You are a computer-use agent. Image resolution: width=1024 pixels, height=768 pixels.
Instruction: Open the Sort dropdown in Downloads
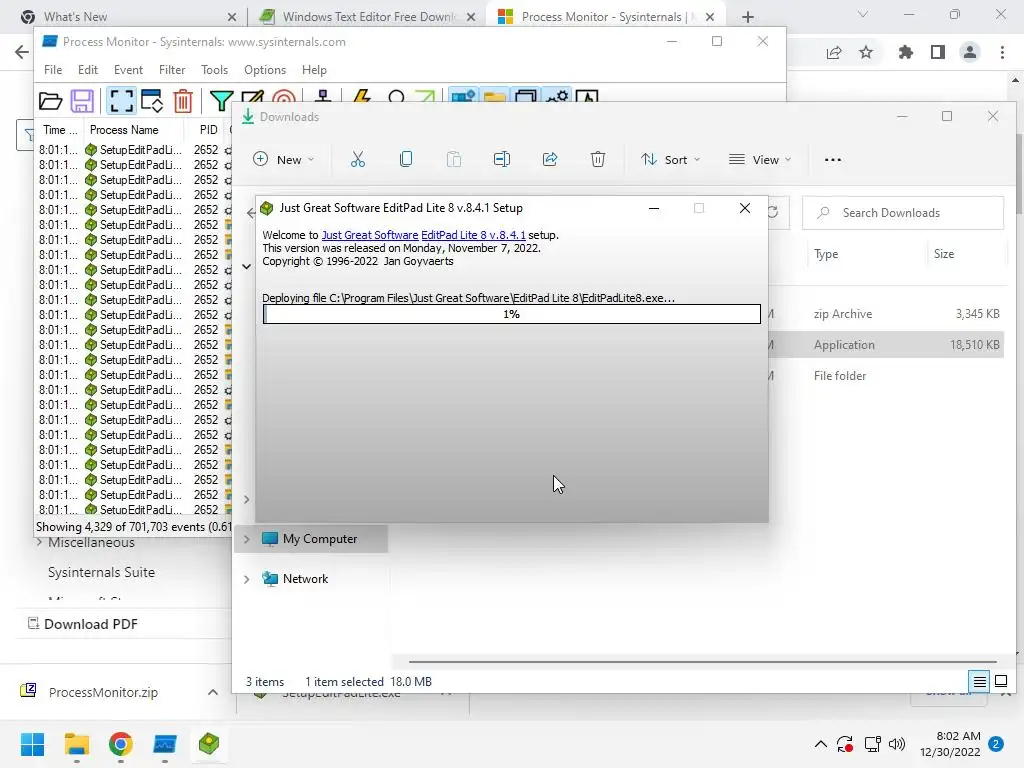pos(671,159)
